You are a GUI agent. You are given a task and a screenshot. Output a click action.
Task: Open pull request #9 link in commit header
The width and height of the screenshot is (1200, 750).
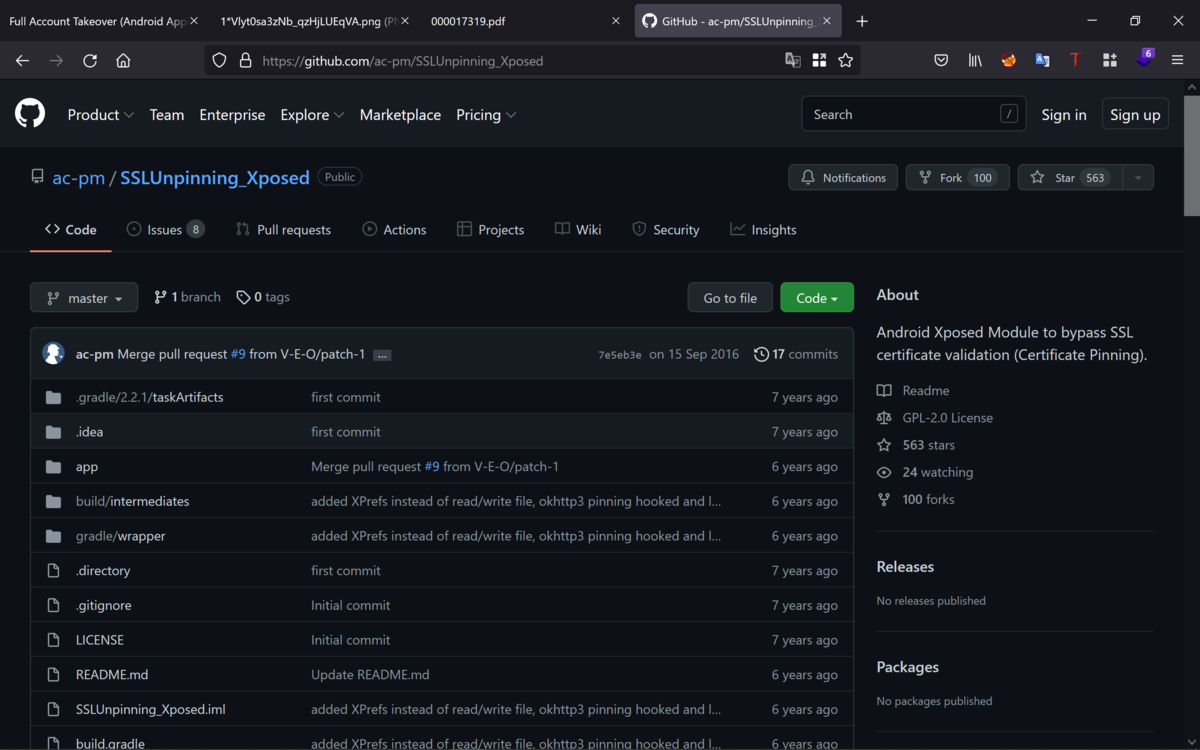coord(238,354)
